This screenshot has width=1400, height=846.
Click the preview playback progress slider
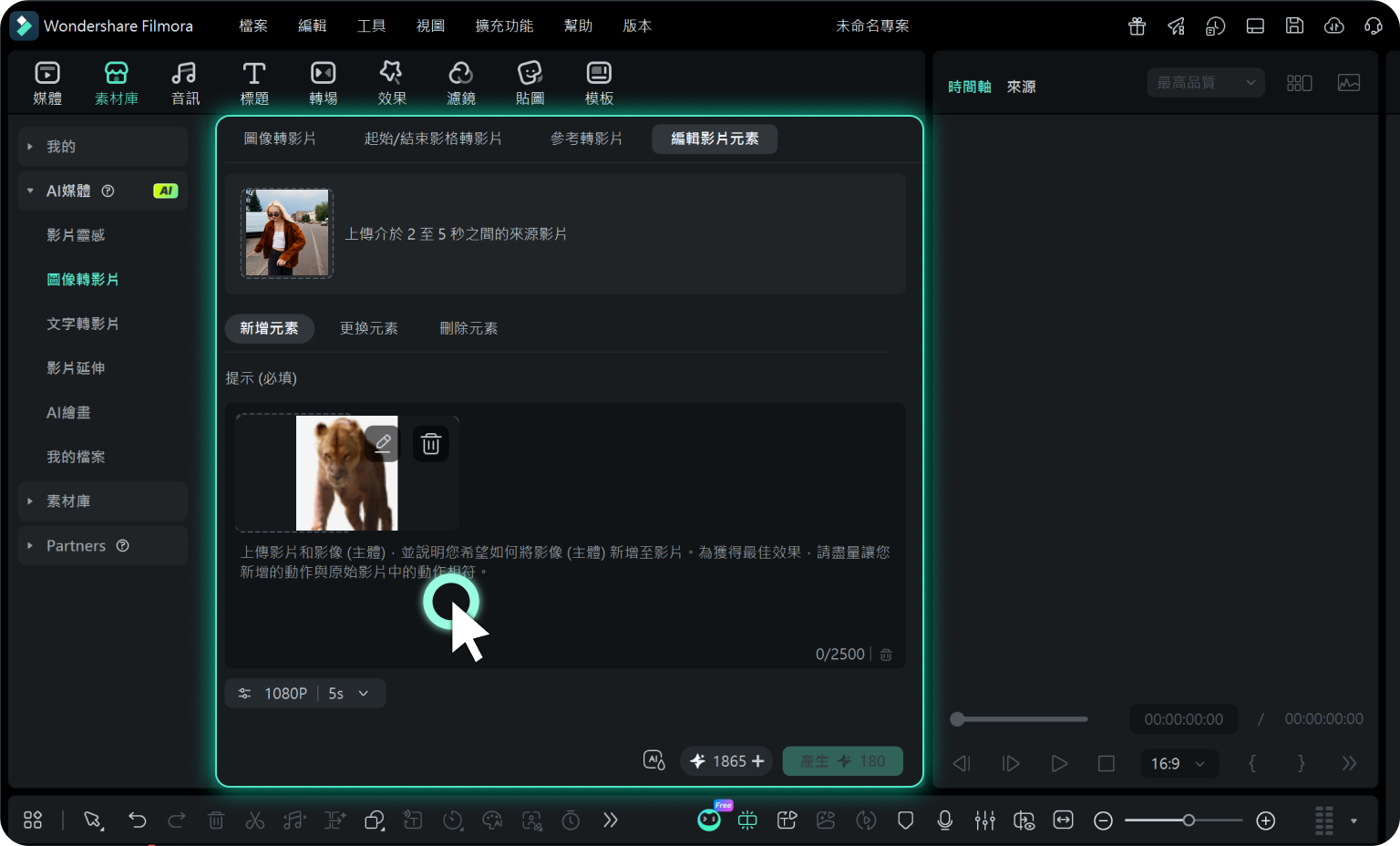[x=1019, y=719]
